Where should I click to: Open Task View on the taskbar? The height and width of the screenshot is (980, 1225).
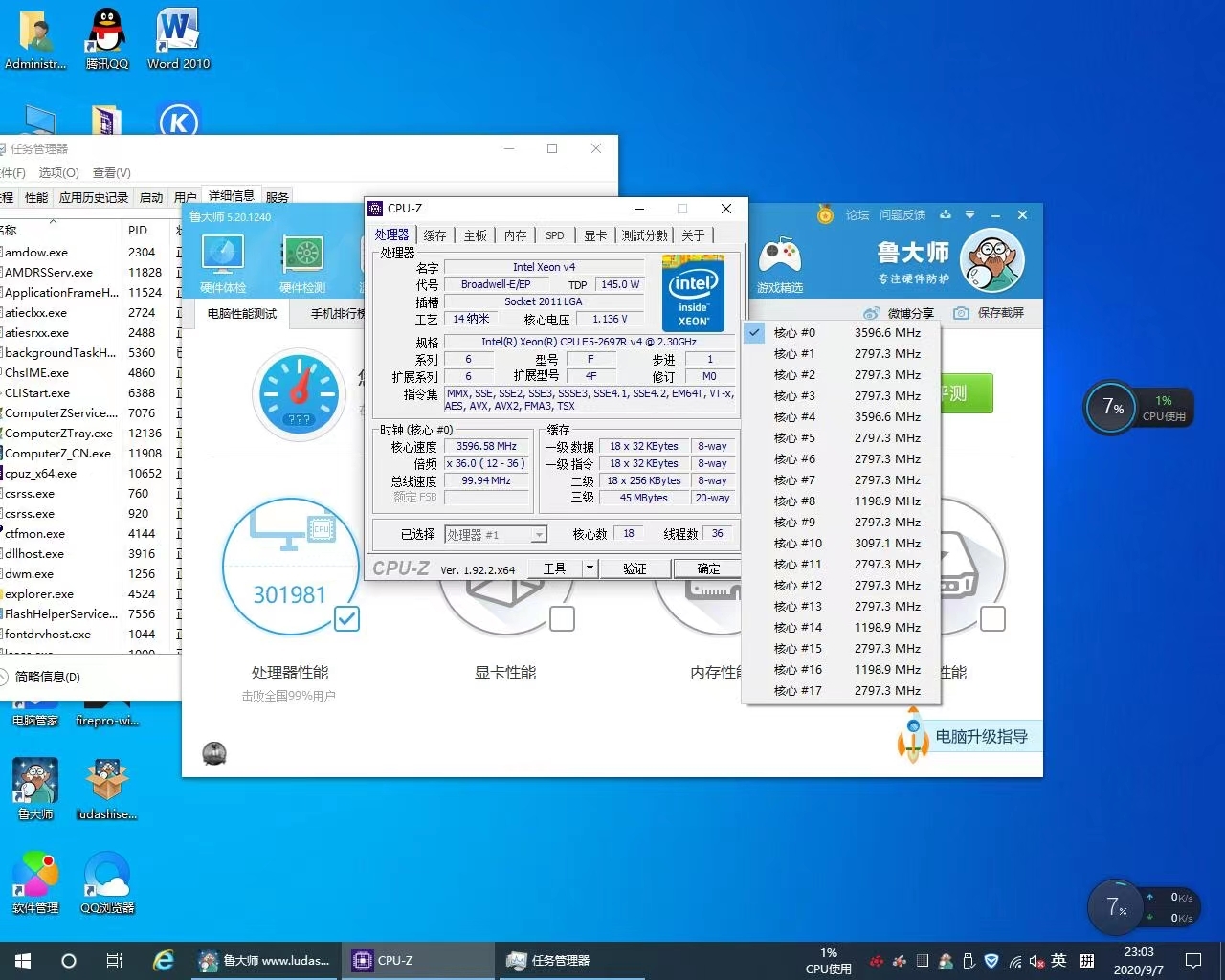tap(115, 960)
